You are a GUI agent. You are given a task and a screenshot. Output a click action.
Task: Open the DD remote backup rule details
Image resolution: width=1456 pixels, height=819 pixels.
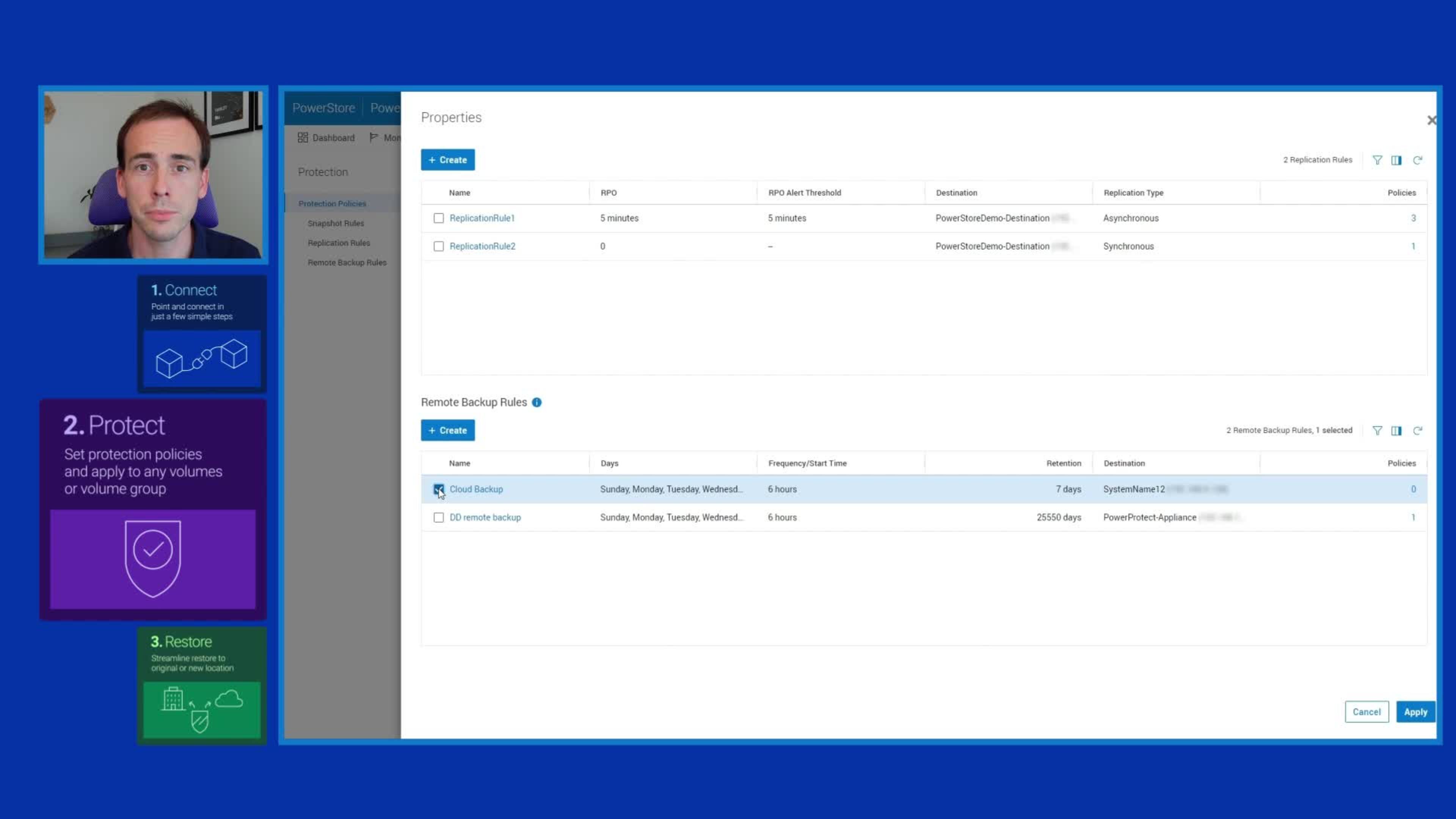click(485, 517)
